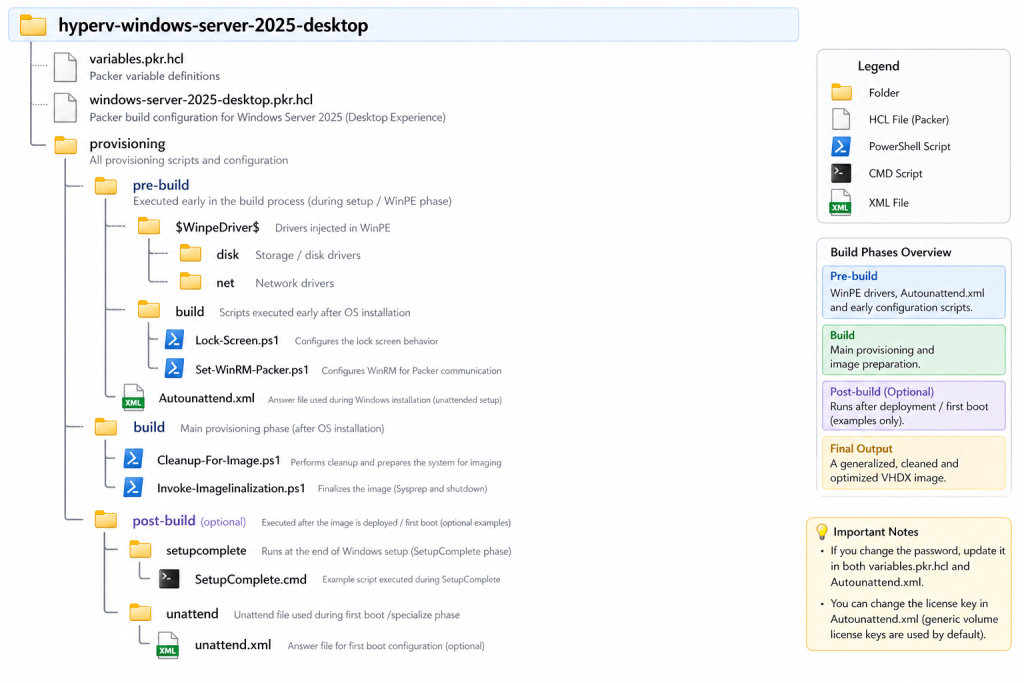Click the blue Pre-build phase box
Screen dimensions: 1024x683
click(x=913, y=292)
